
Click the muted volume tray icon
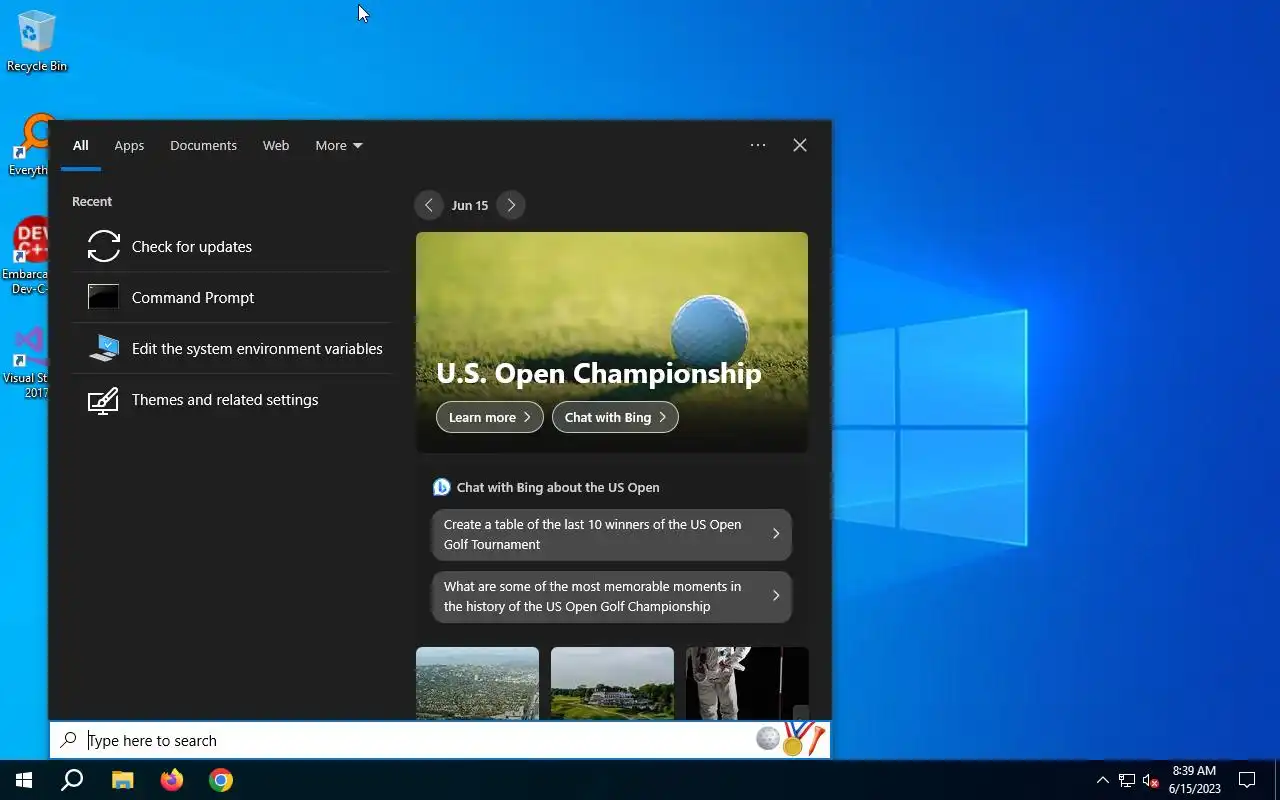tap(1150, 780)
